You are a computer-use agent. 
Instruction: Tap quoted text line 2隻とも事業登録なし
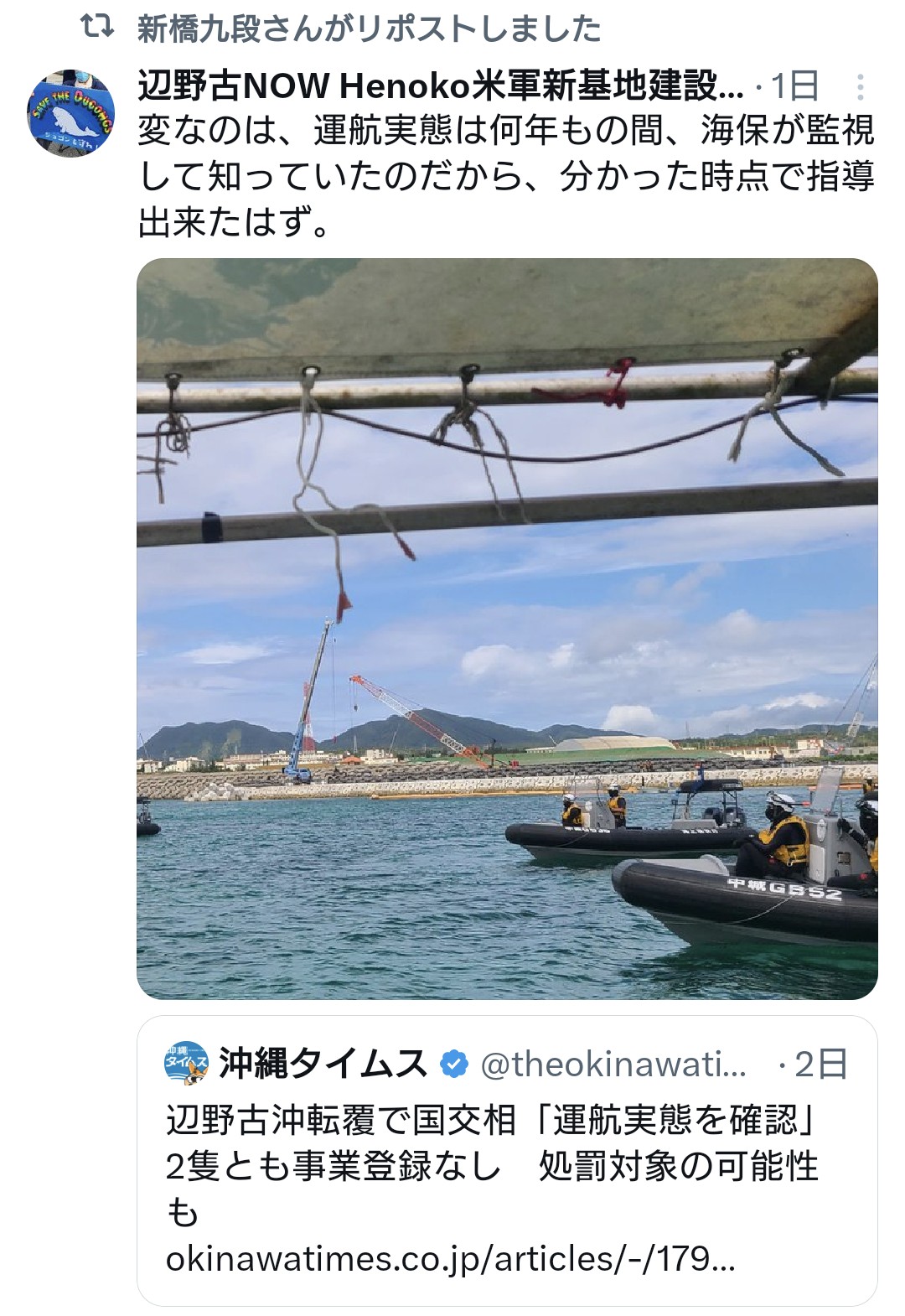[334, 1166]
